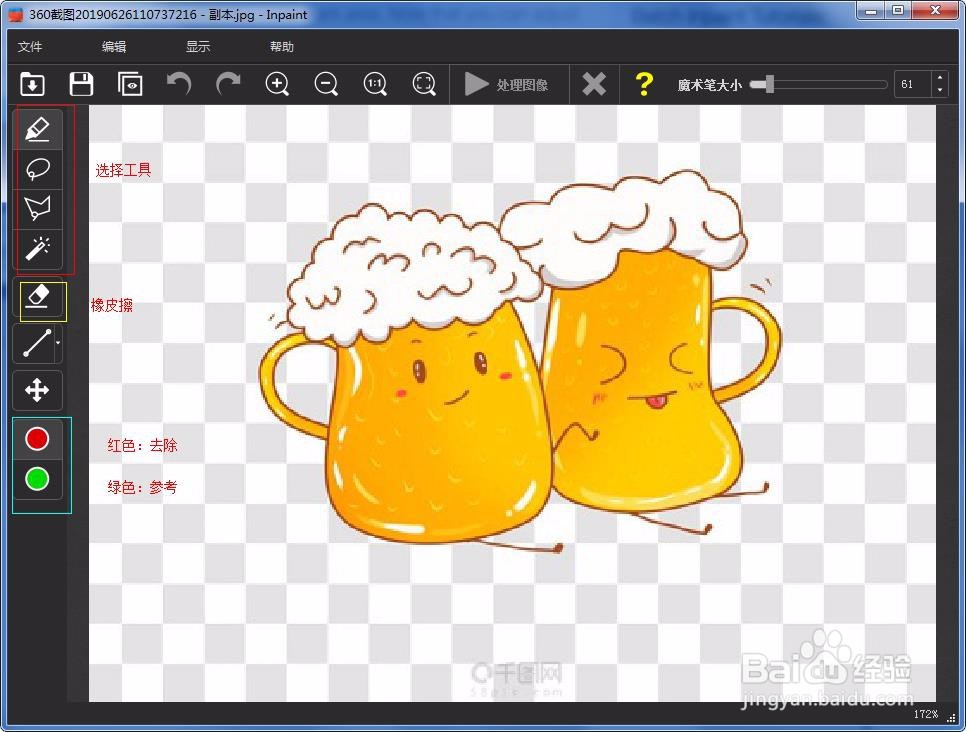Click the 1:1 actual size icon
This screenshot has height=732, width=966.
click(x=375, y=84)
